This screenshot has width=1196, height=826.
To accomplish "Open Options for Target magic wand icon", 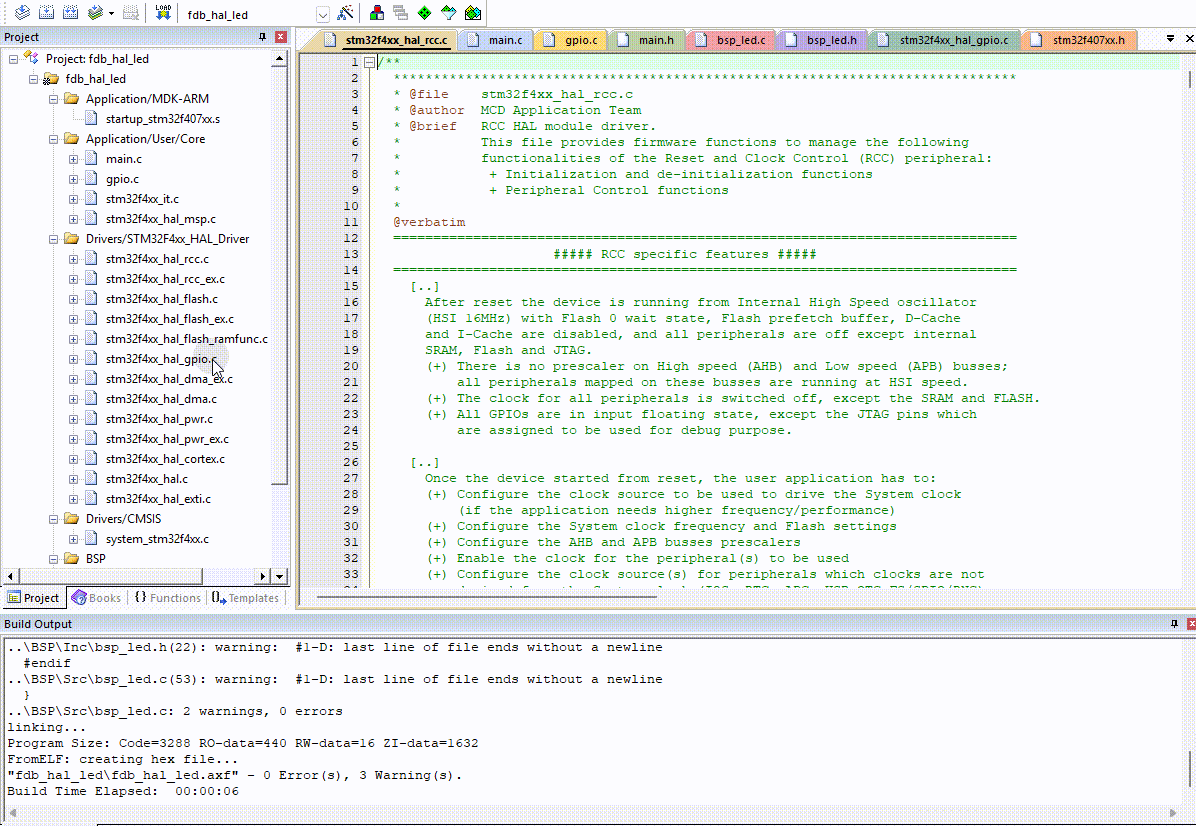I will (346, 13).
